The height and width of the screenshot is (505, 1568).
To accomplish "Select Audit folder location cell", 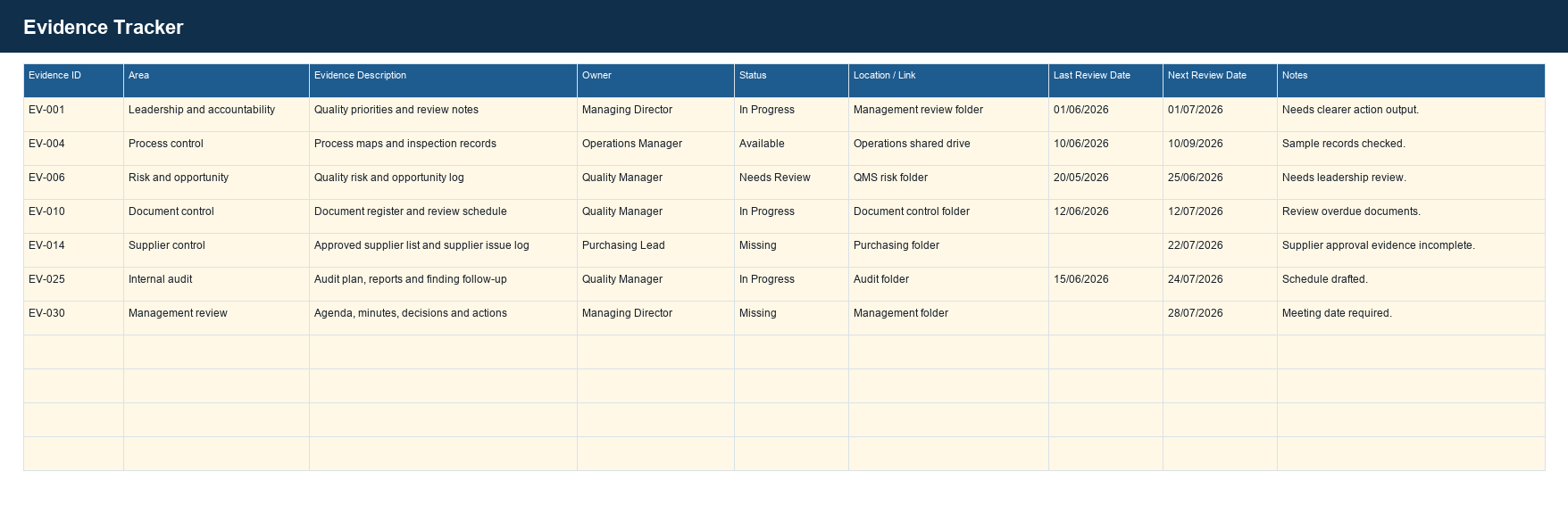I will click(x=948, y=284).
